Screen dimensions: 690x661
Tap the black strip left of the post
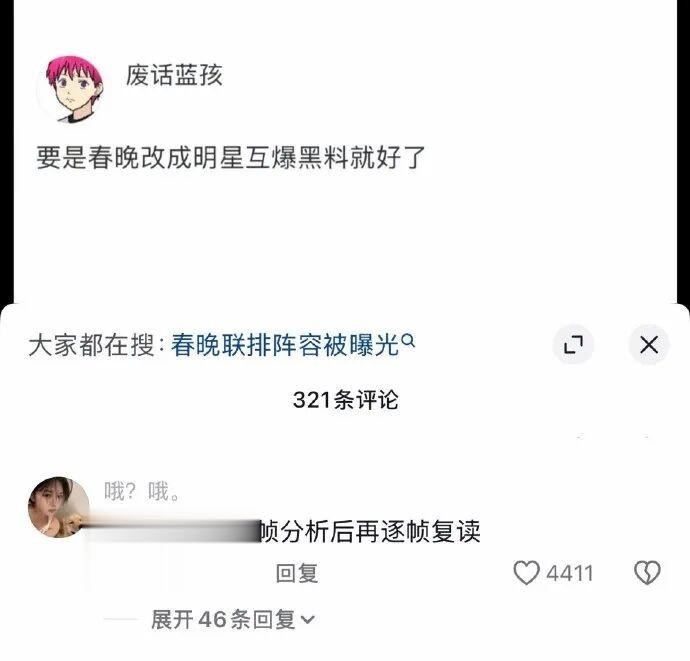(7, 152)
